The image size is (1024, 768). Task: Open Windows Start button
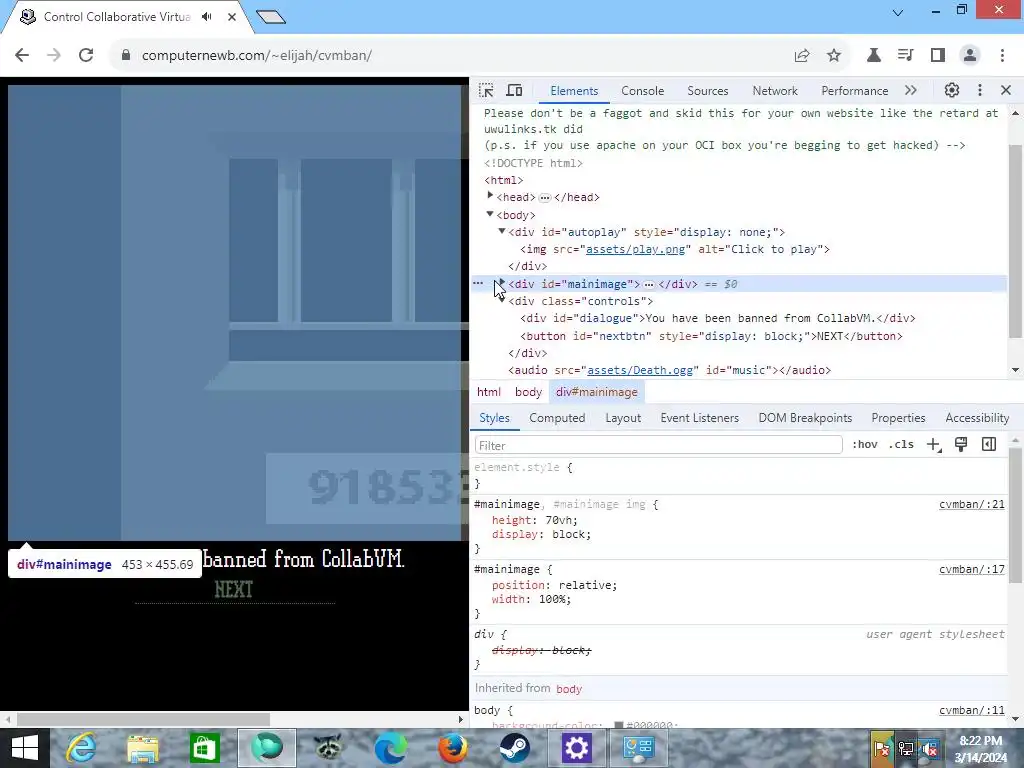pyautogui.click(x=24, y=748)
